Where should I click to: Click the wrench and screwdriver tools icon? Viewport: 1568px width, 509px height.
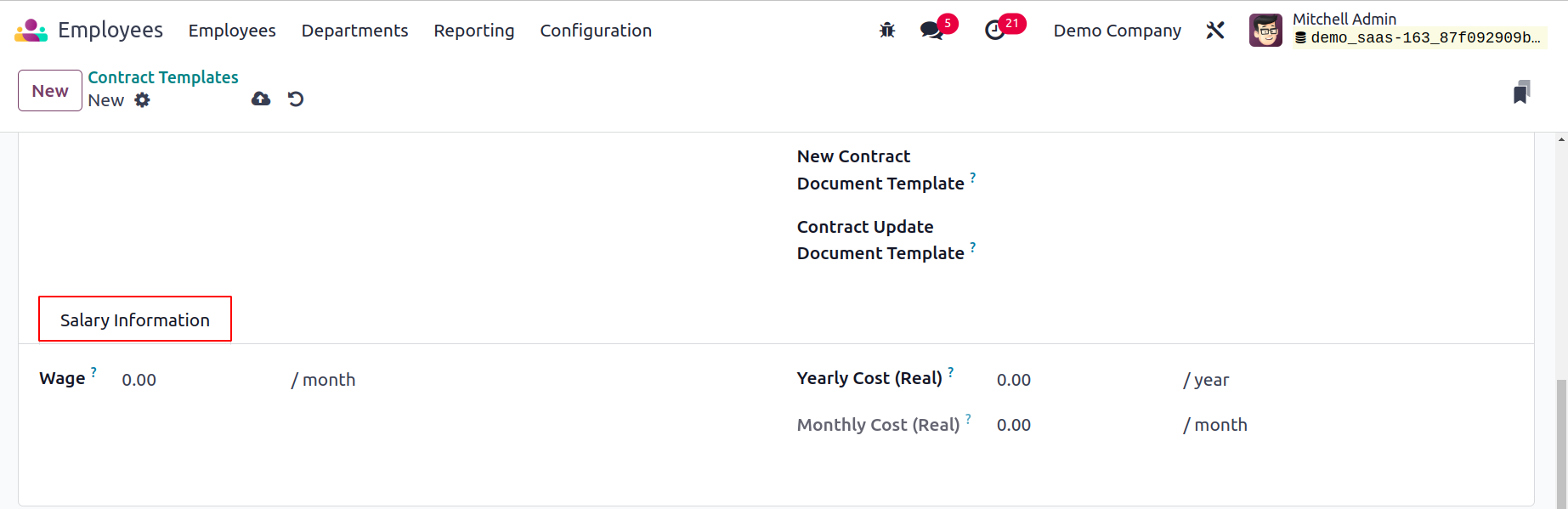[x=1215, y=31]
